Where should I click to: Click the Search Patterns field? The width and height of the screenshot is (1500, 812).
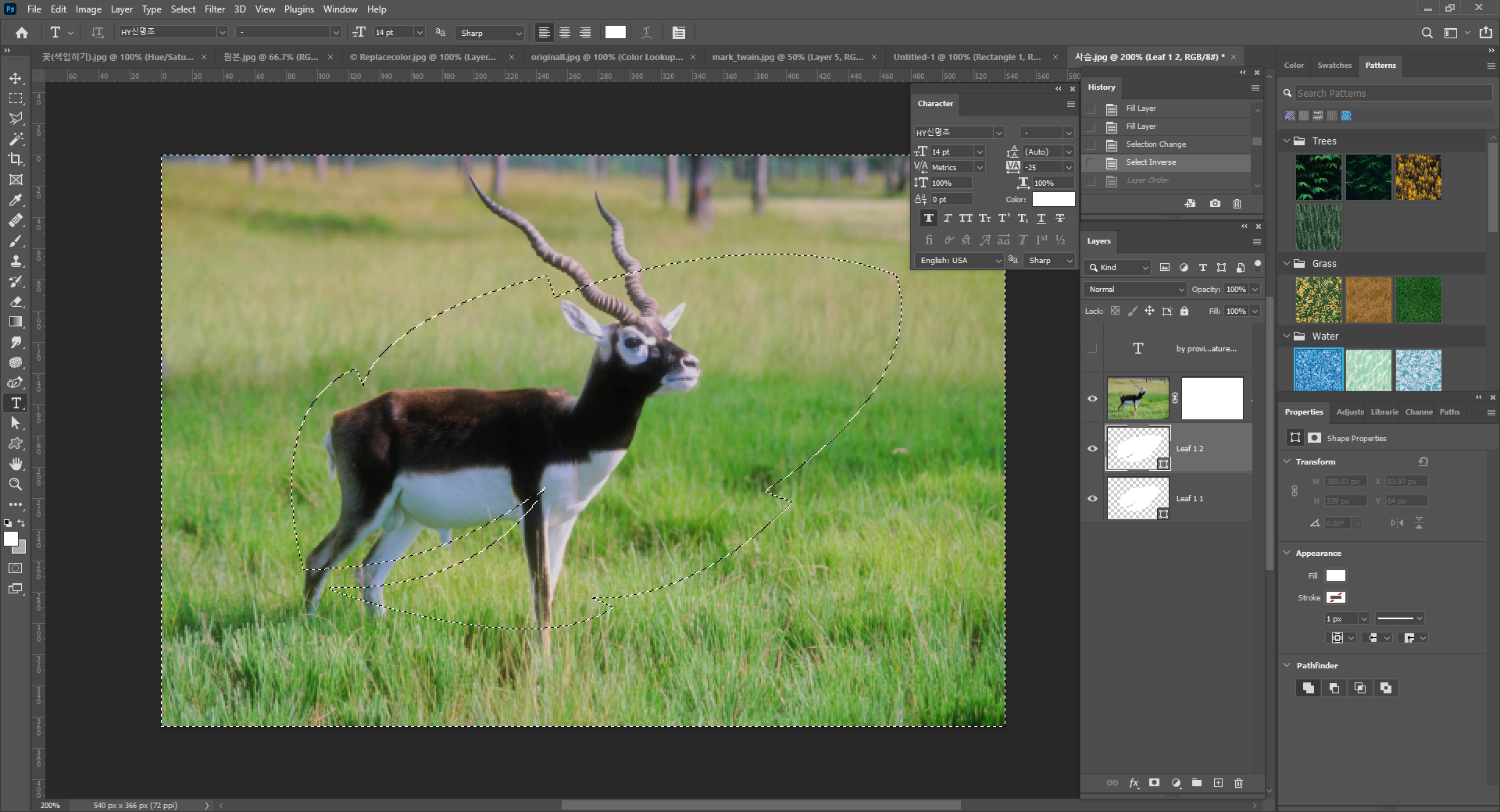point(1393,93)
